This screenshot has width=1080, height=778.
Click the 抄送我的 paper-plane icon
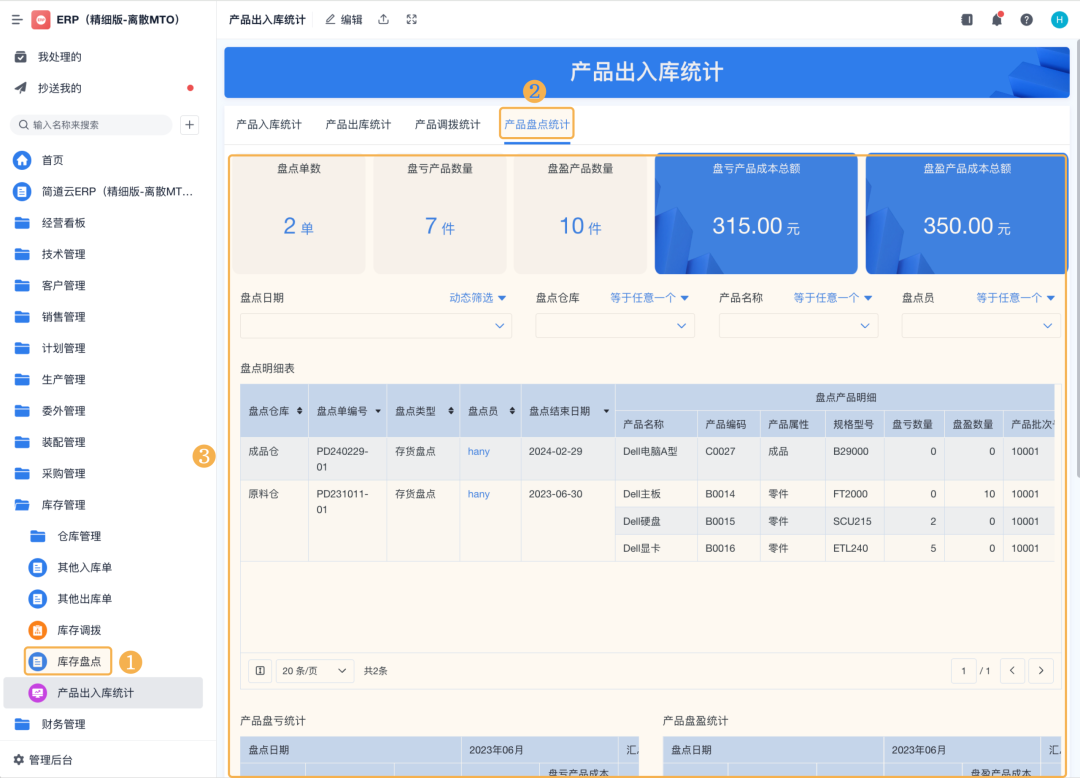[21, 87]
